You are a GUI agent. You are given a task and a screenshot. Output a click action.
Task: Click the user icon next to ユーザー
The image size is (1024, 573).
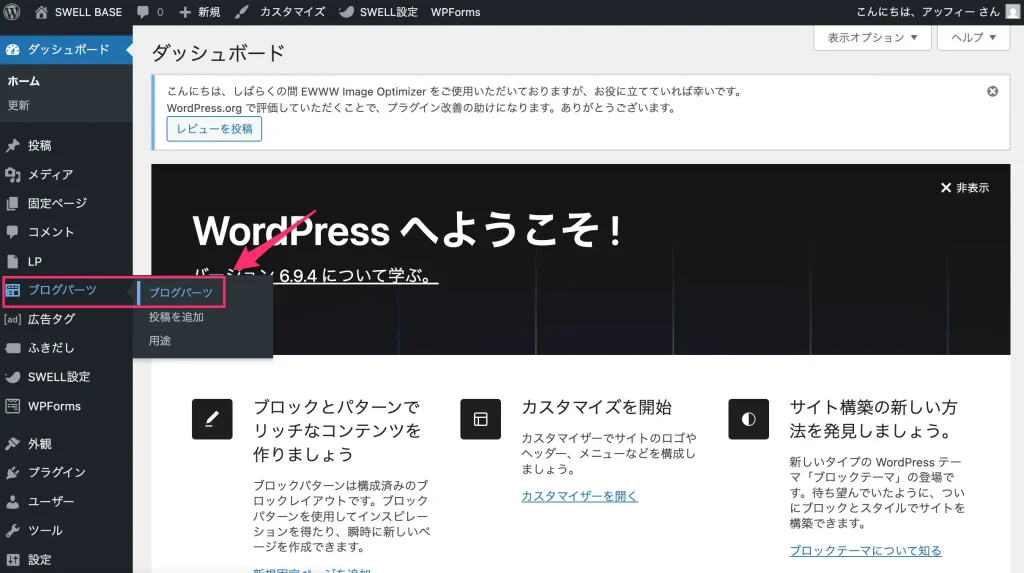tap(12, 502)
